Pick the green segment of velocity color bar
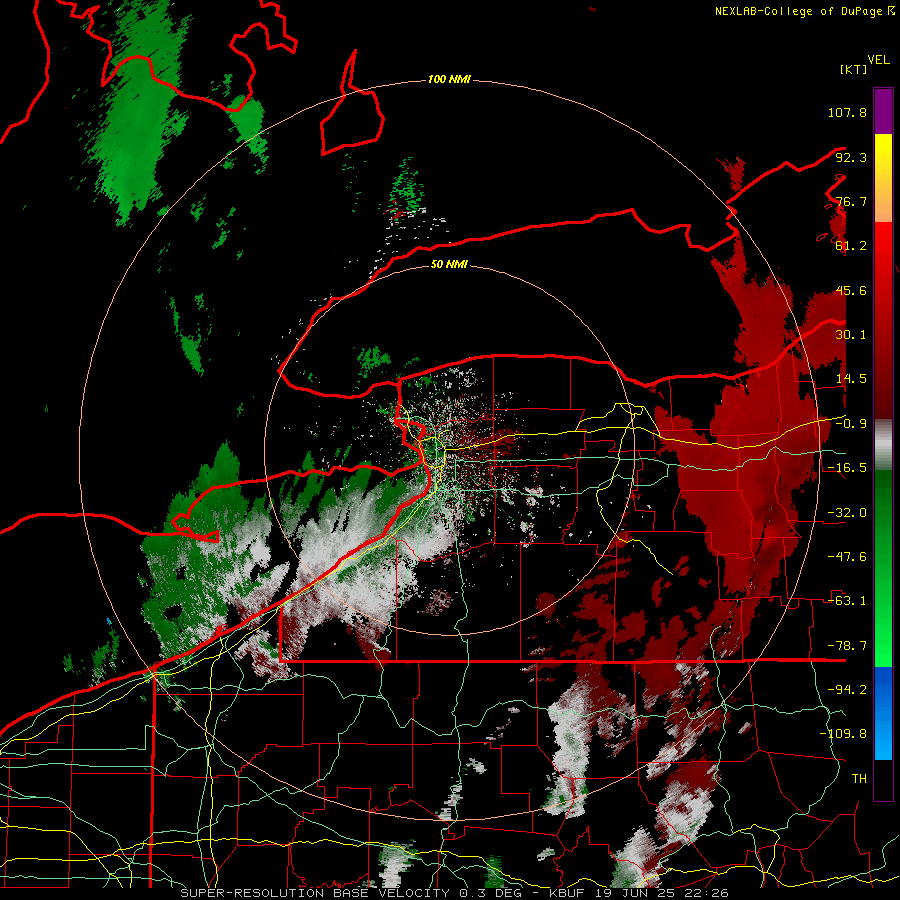This screenshot has width=900, height=900. point(883,568)
